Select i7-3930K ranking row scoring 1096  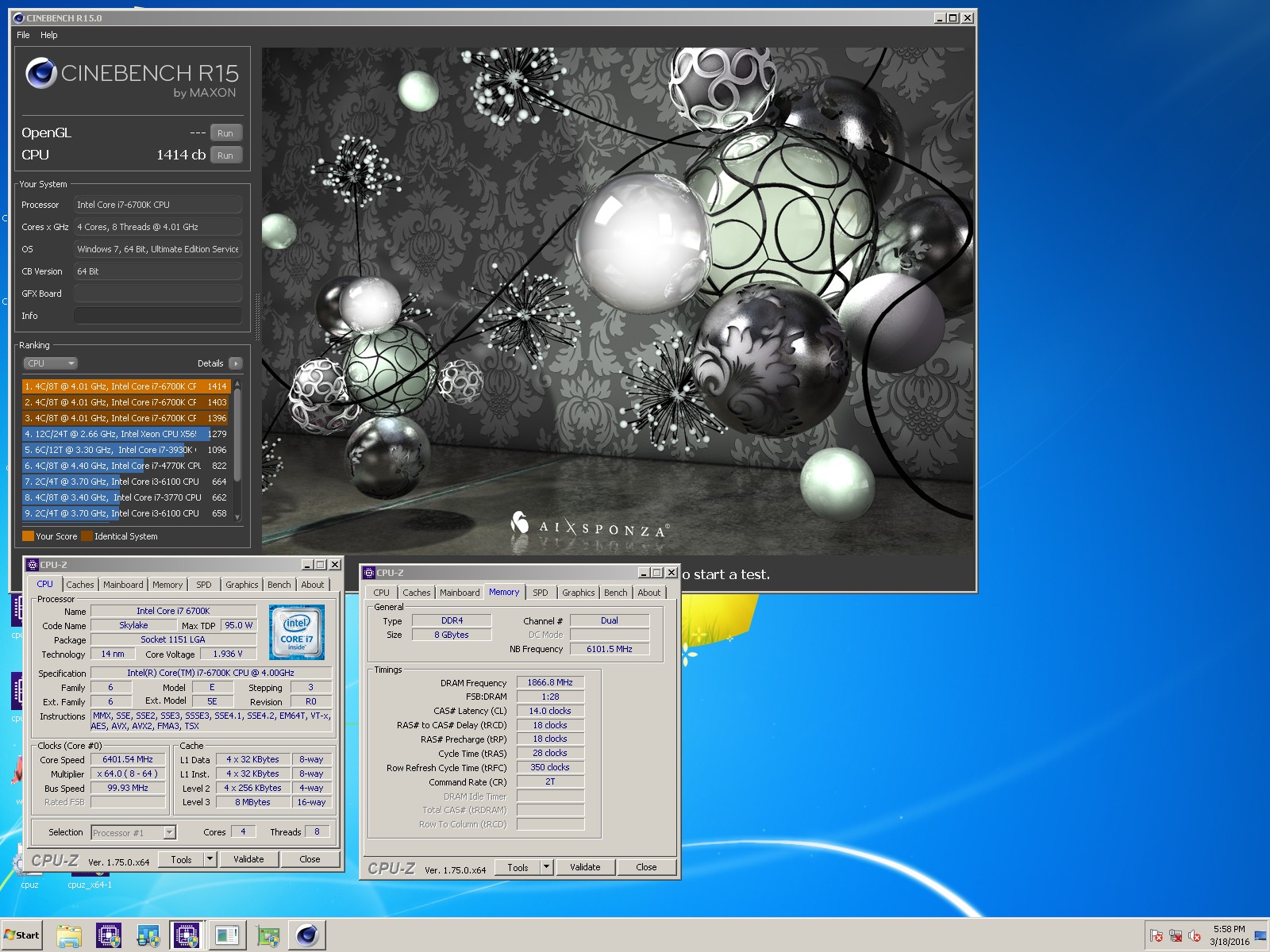[x=126, y=450]
